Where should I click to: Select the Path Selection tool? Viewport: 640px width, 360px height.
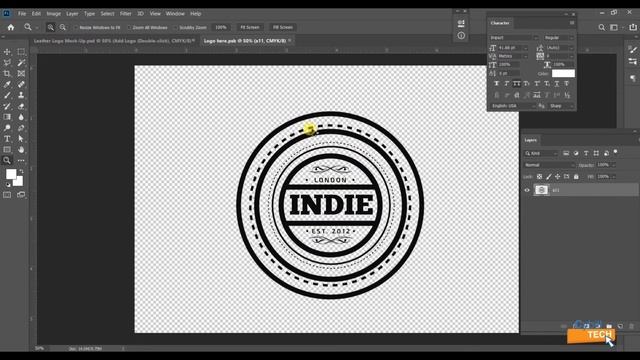(21, 139)
